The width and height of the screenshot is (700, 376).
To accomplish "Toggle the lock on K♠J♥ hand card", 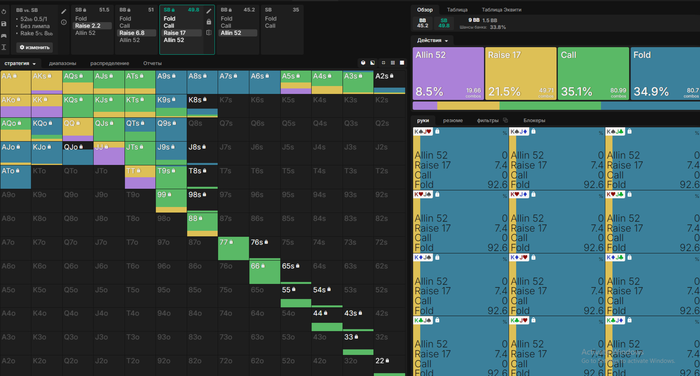I will (x=438, y=131).
